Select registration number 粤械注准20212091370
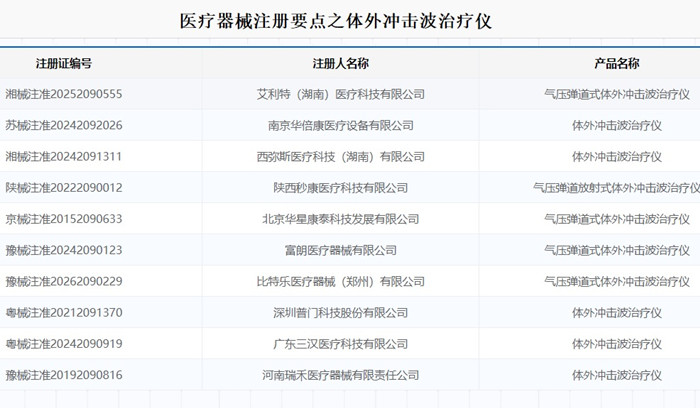Image resolution: width=700 pixels, height=408 pixels. (x=64, y=313)
